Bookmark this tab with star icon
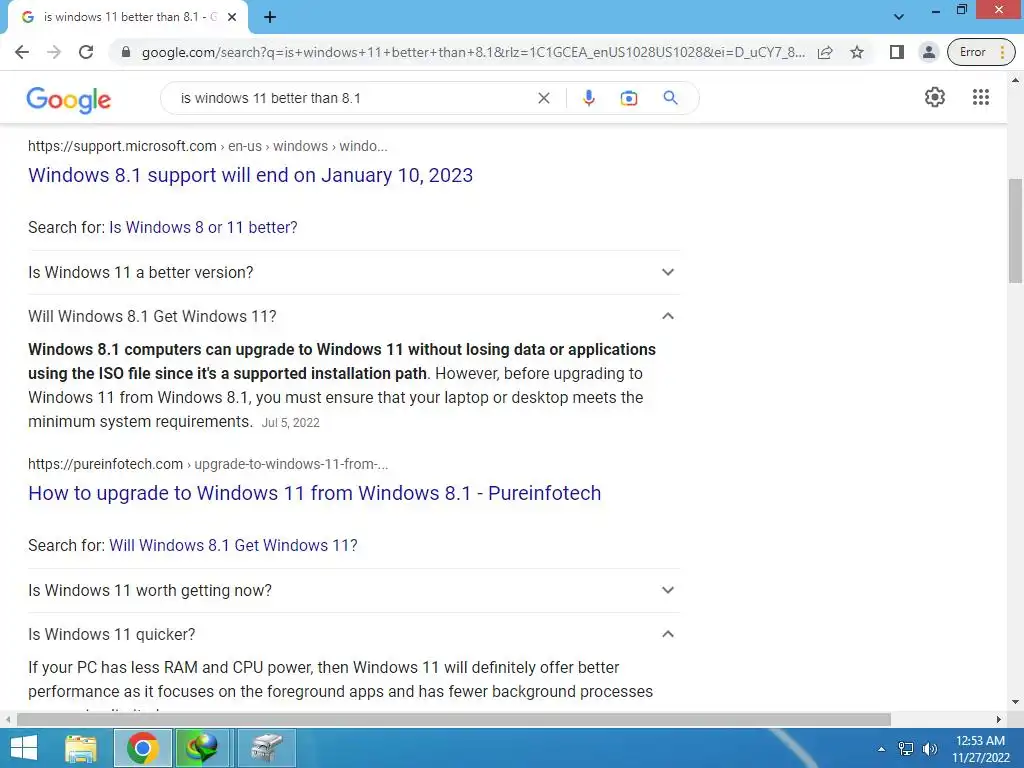Image resolution: width=1024 pixels, height=768 pixels. 857,52
